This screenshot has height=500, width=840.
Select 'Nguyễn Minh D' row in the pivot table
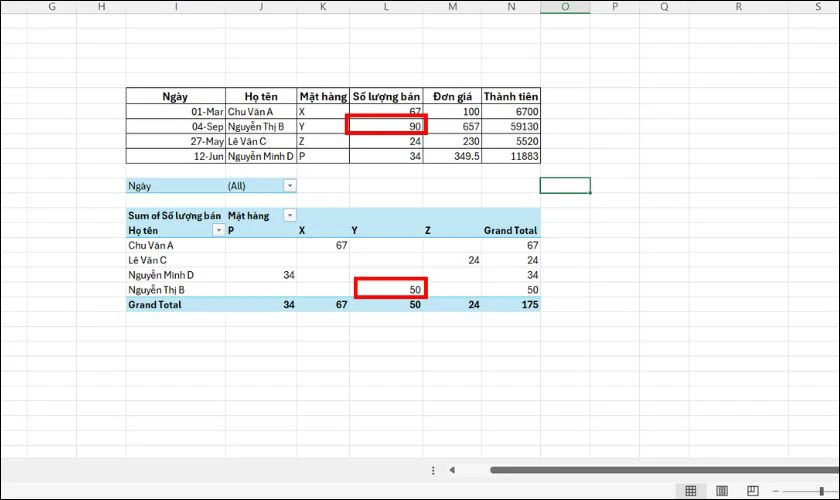176,275
